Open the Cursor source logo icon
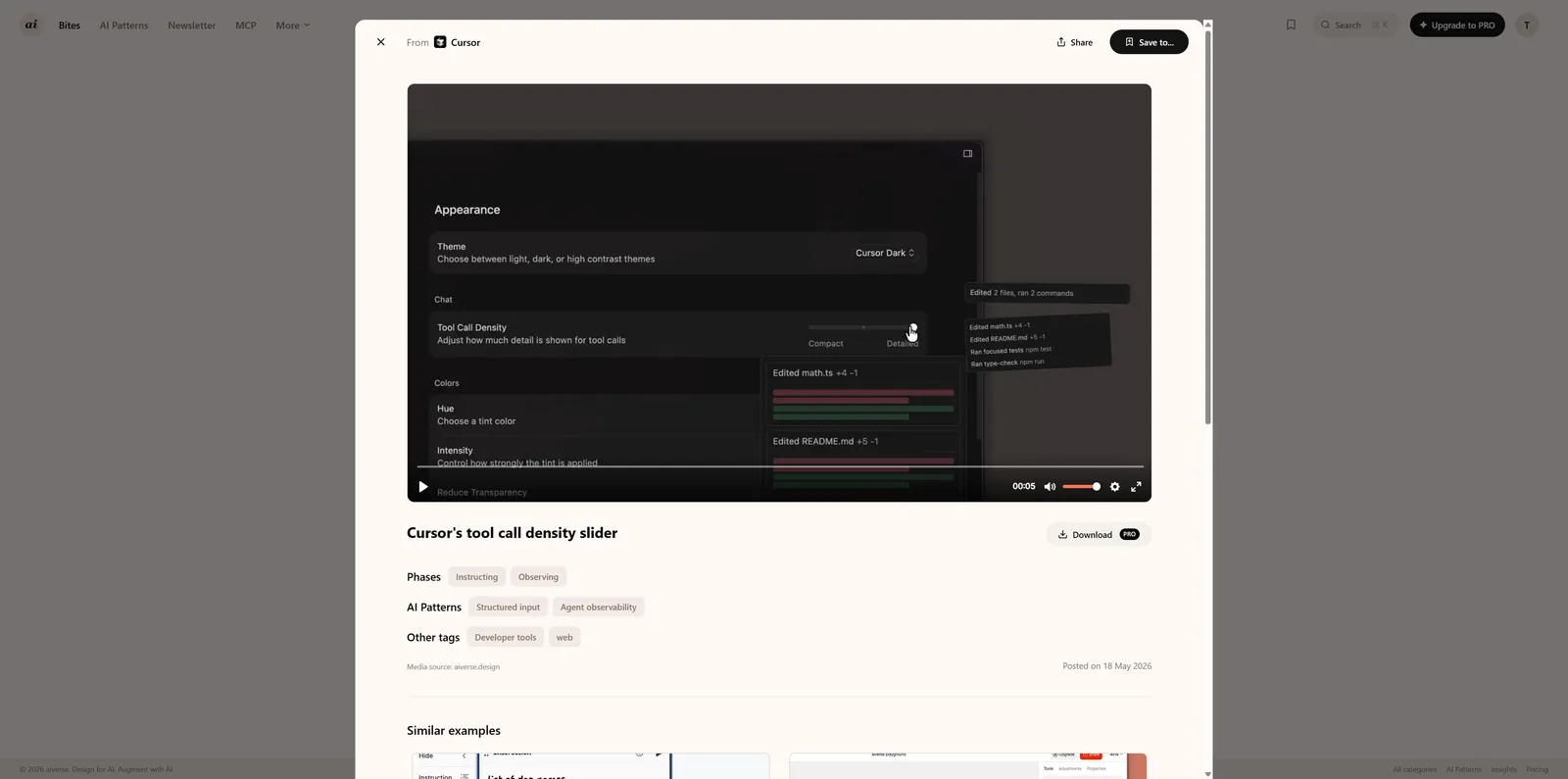Viewport: 1568px width, 779px height. tap(440, 42)
